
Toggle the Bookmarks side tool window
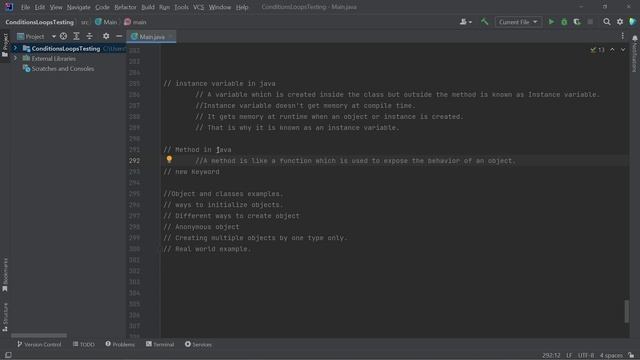[5, 274]
